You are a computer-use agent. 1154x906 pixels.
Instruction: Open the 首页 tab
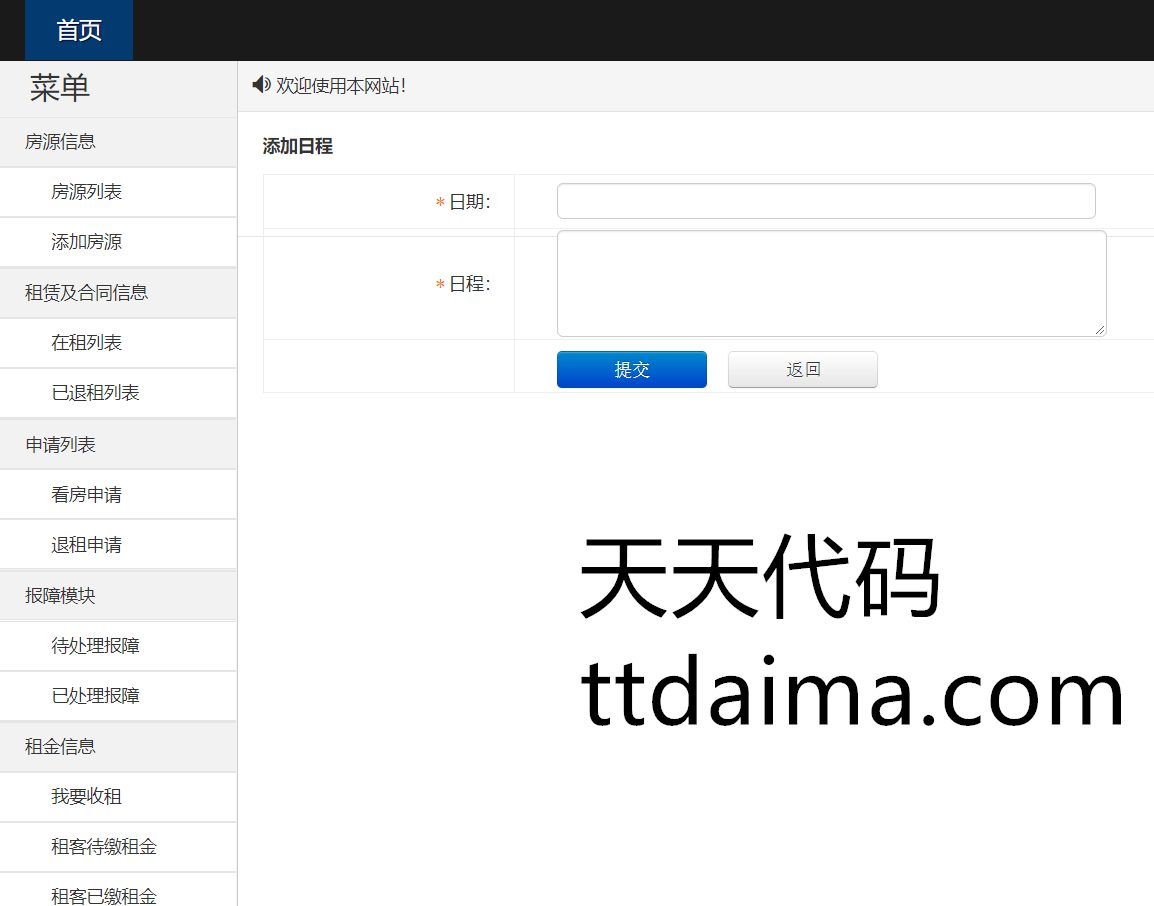[x=79, y=30]
